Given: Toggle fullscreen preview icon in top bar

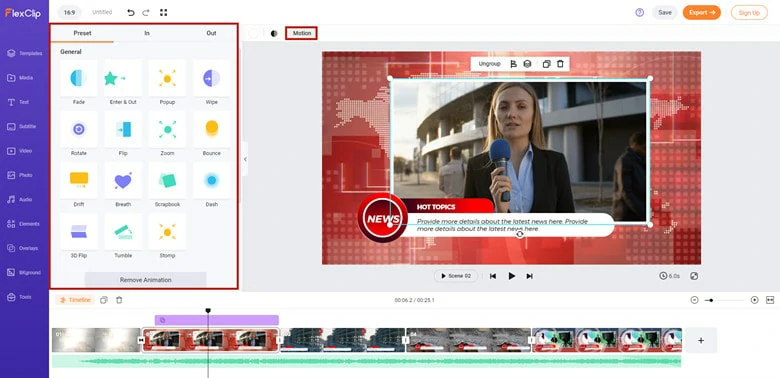Looking at the screenshot, I should (x=164, y=12).
